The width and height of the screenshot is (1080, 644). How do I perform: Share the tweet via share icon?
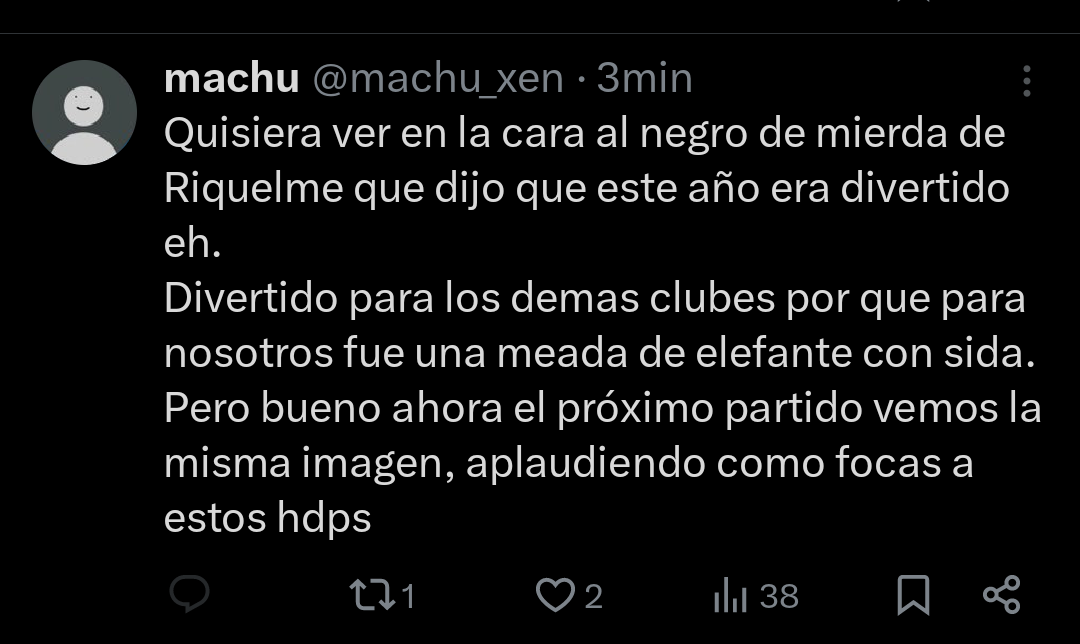(x=1001, y=595)
